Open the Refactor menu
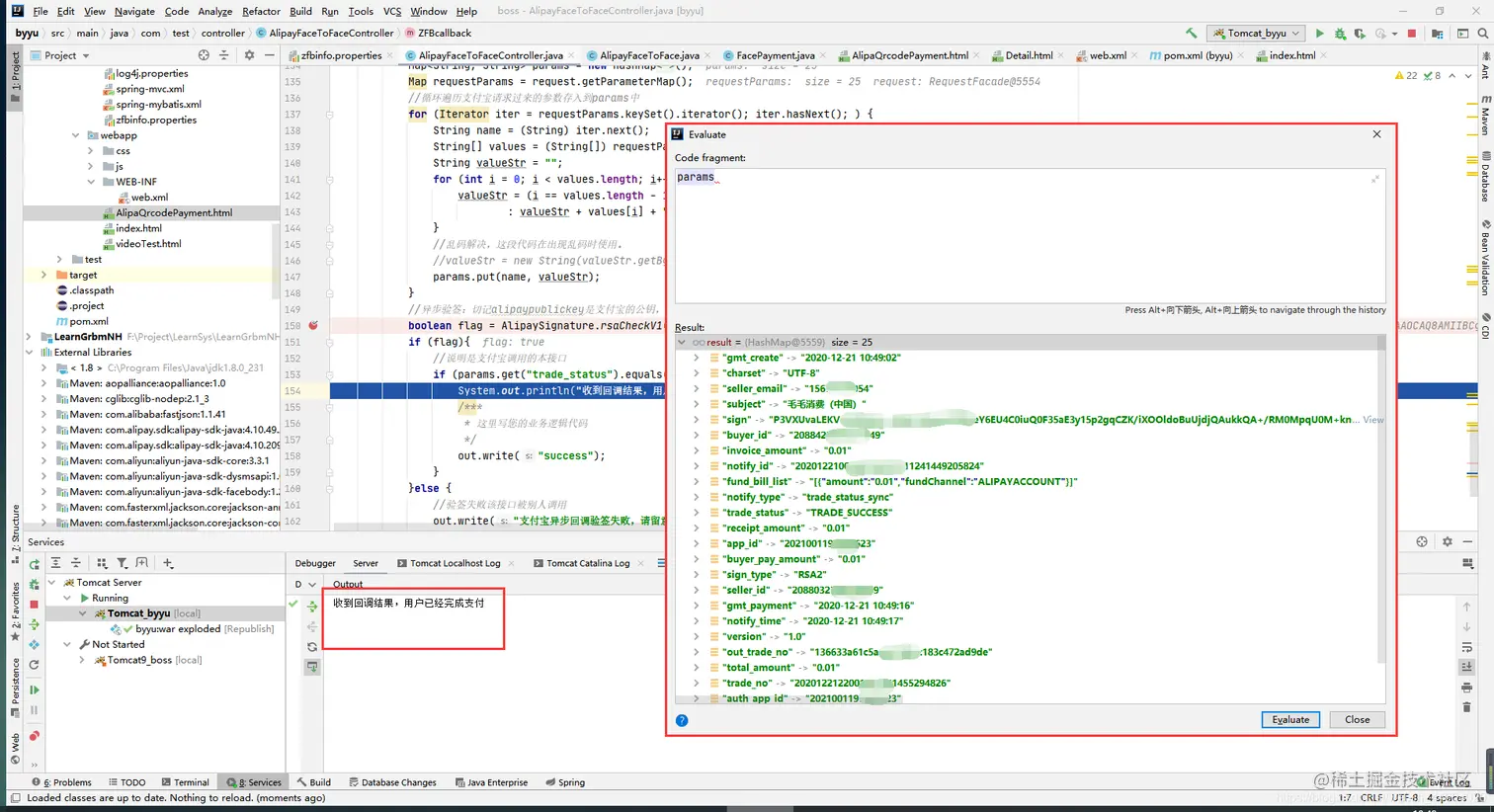Viewport: 1494px width, 812px height. coord(261,11)
